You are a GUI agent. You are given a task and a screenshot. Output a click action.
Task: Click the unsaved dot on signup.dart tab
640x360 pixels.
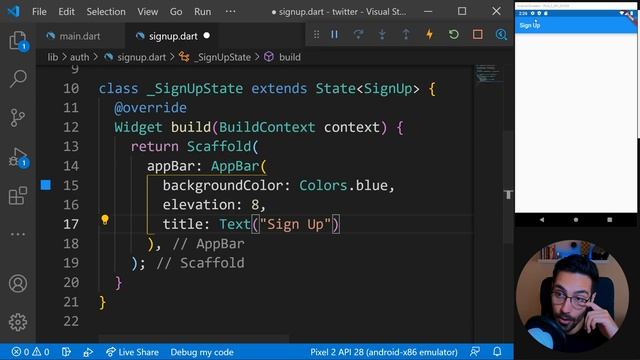pos(207,36)
